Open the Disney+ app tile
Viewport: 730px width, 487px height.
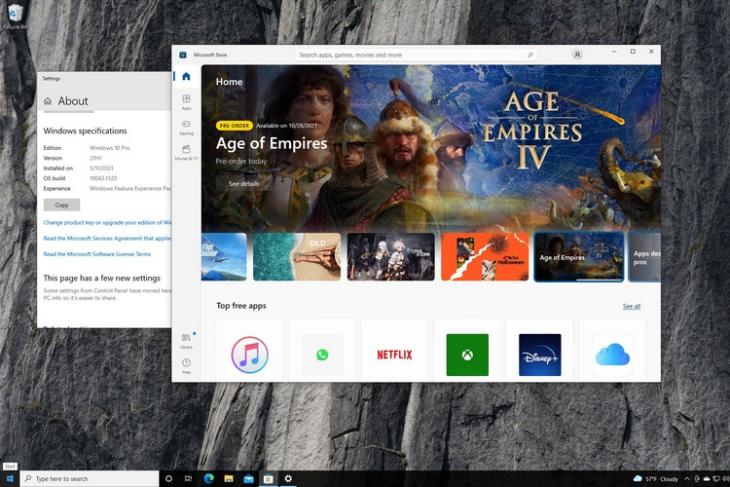pyautogui.click(x=540, y=352)
